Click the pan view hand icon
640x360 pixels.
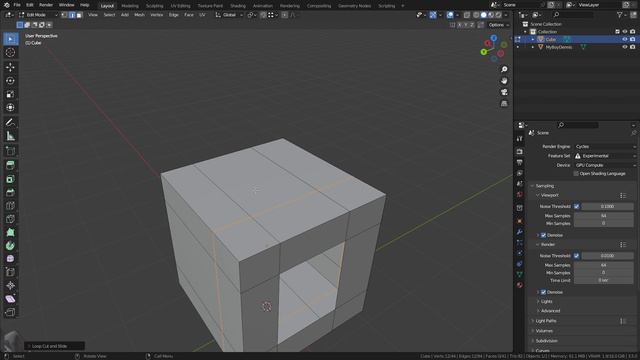click(504, 81)
